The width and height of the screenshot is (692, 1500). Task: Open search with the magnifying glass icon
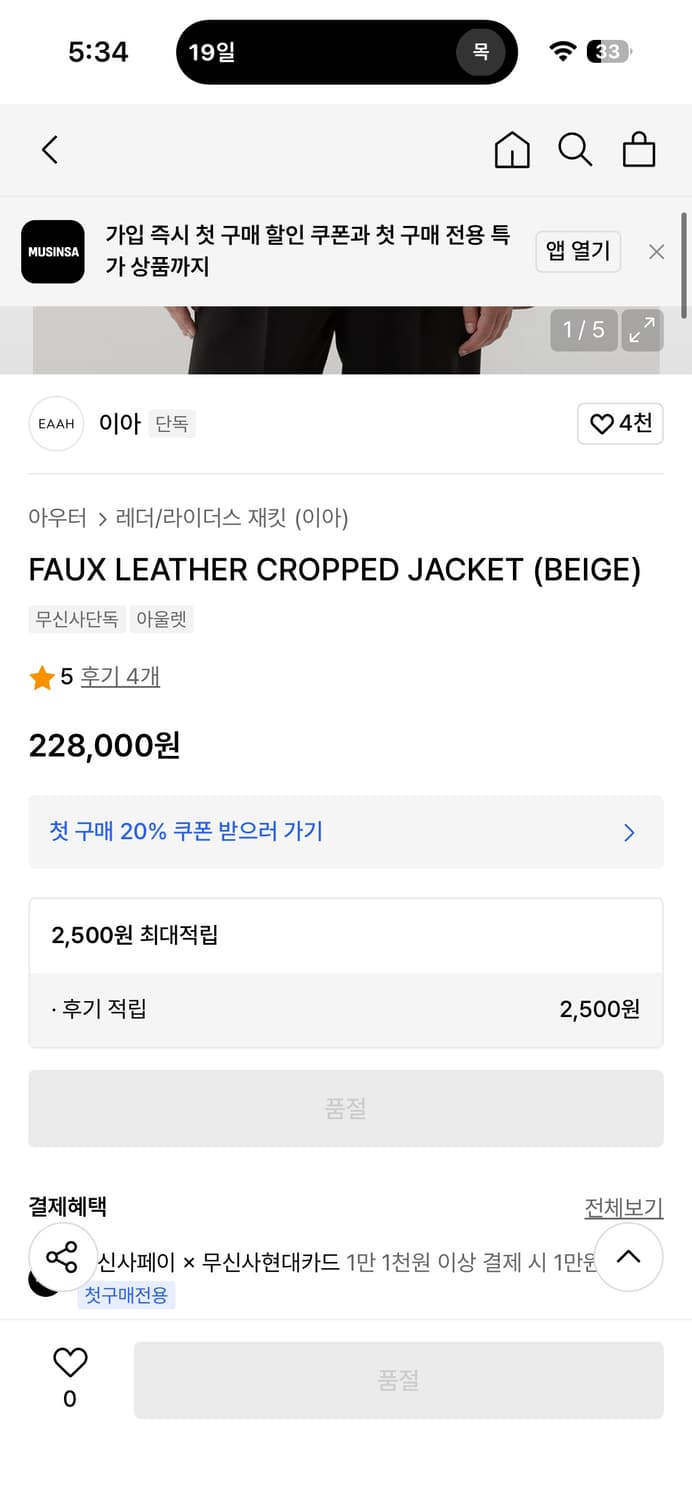coord(575,150)
